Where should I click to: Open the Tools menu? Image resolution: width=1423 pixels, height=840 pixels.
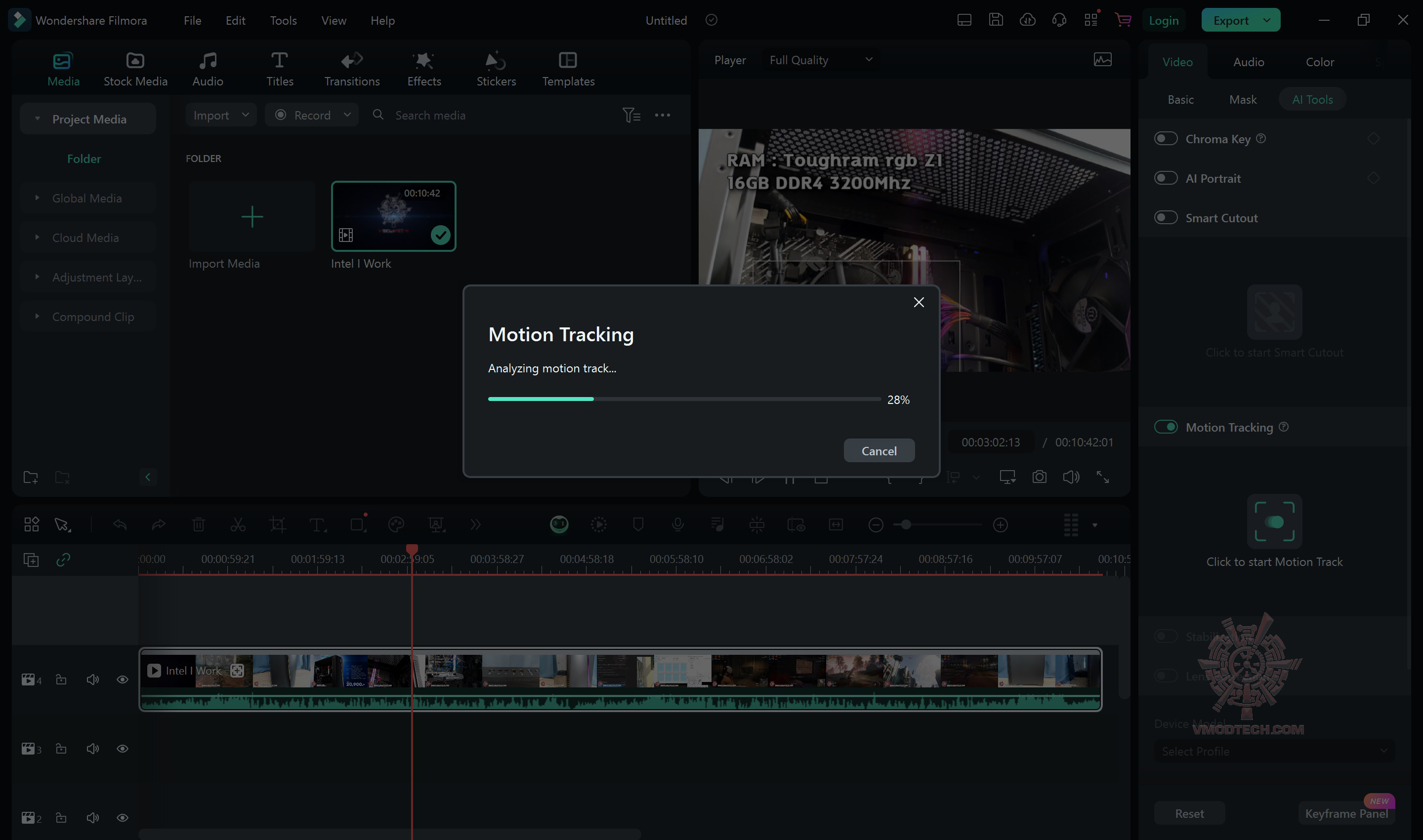click(283, 20)
